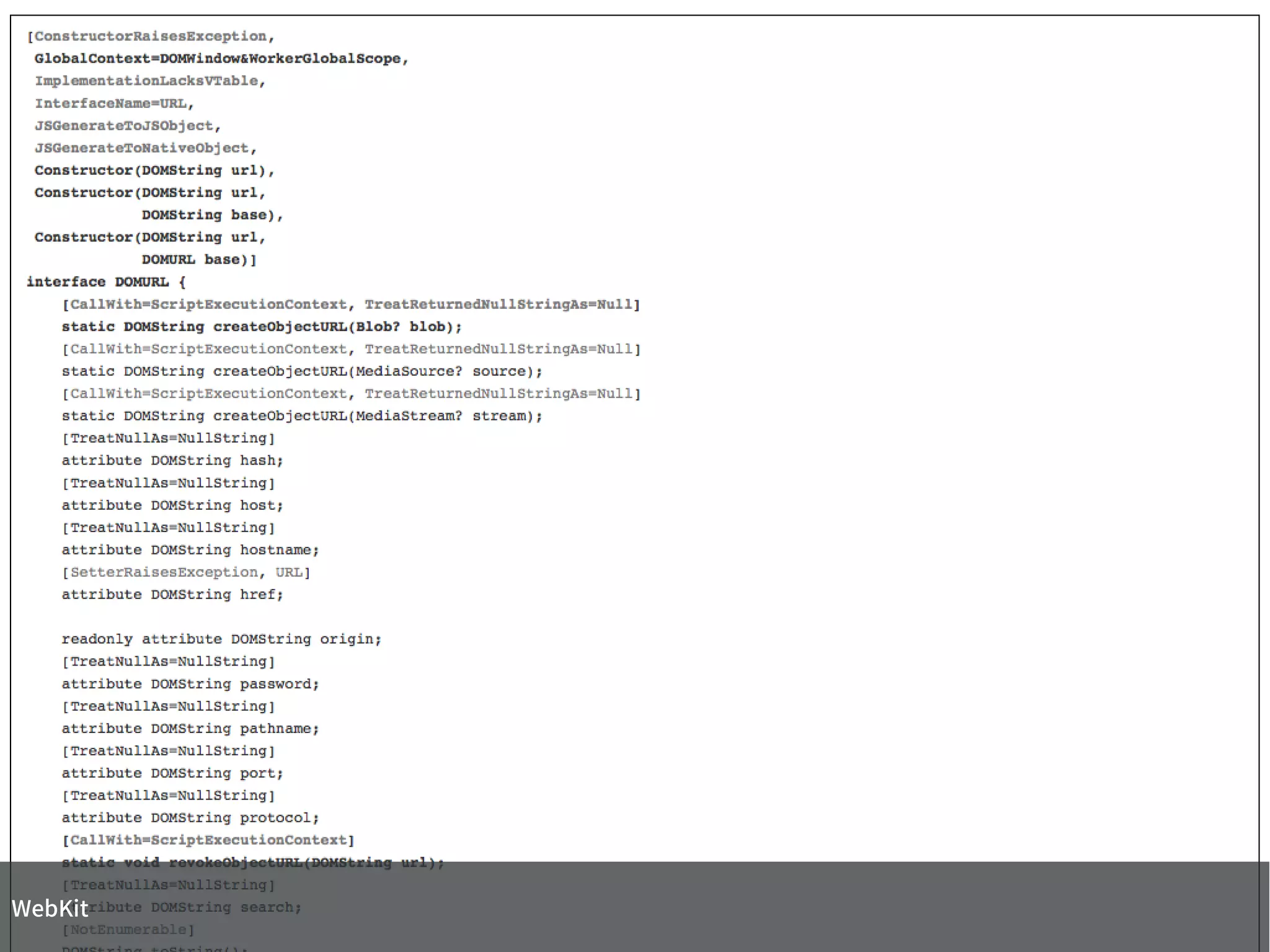This screenshot has width=1270, height=952.
Task: Click the single-argument Constructor(DOMString url) line
Action: [154, 171]
